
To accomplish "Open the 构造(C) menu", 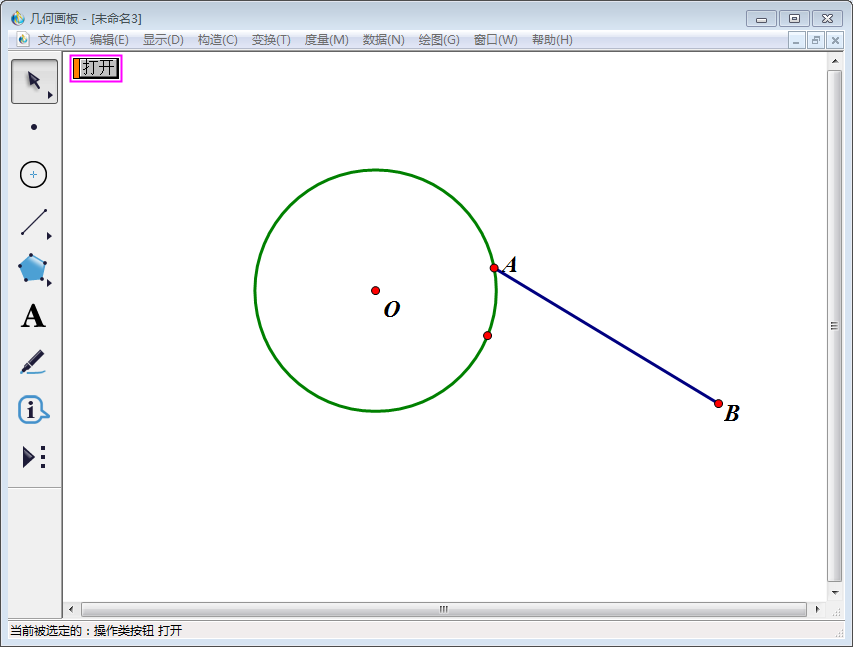I will click(218, 40).
